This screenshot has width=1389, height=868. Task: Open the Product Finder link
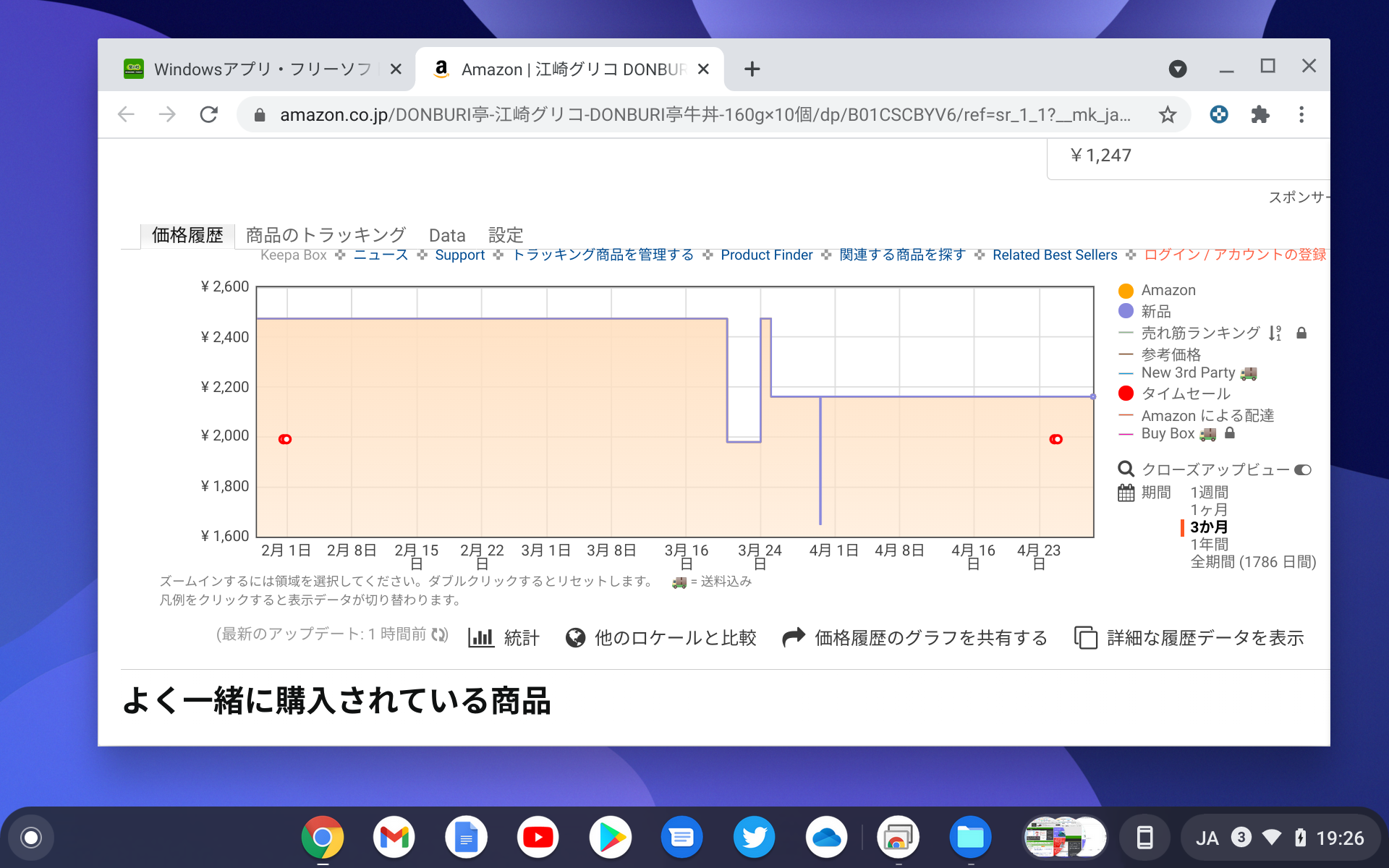coord(766,255)
